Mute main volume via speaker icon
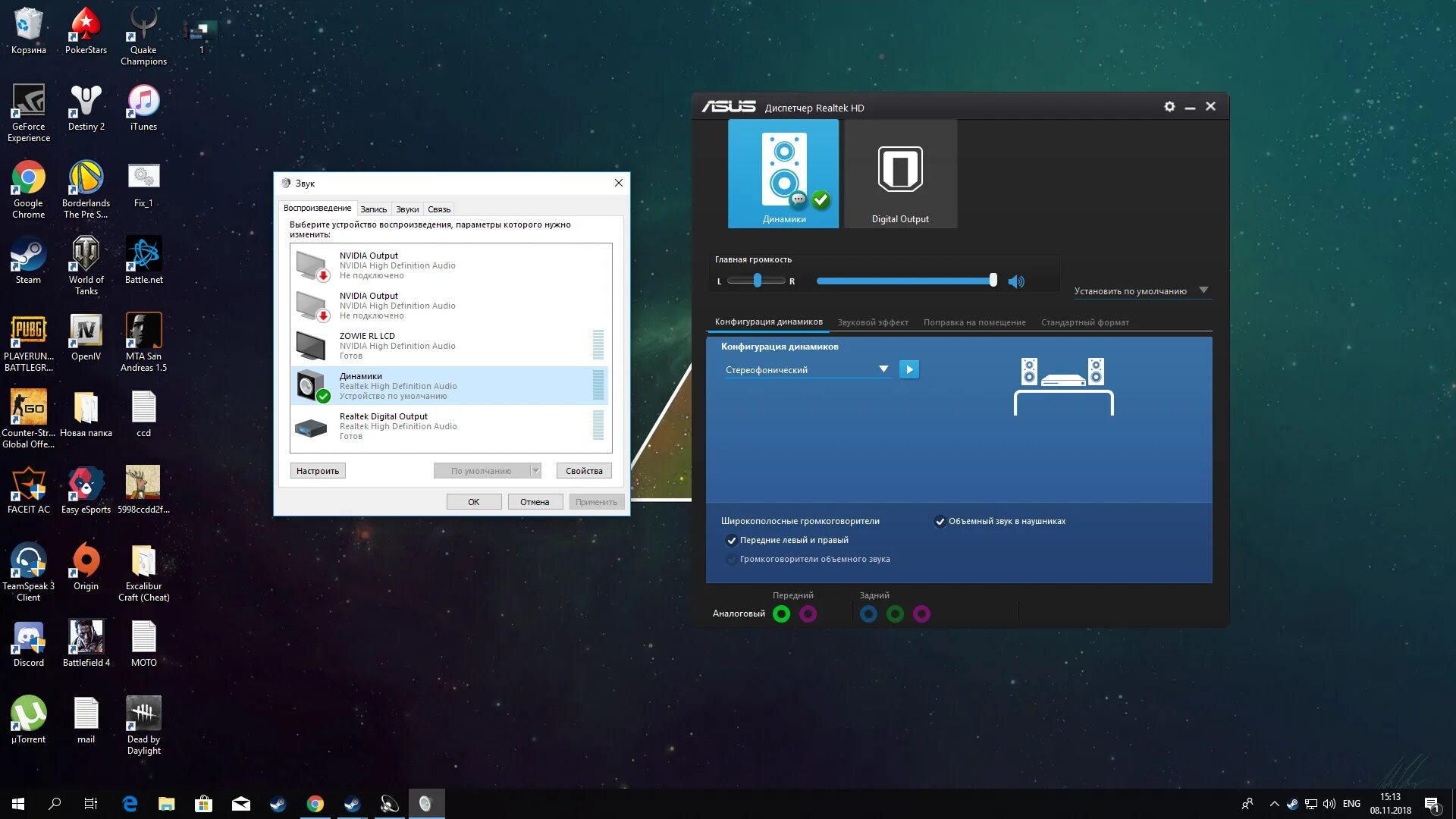The width and height of the screenshot is (1456, 819). (x=1016, y=281)
